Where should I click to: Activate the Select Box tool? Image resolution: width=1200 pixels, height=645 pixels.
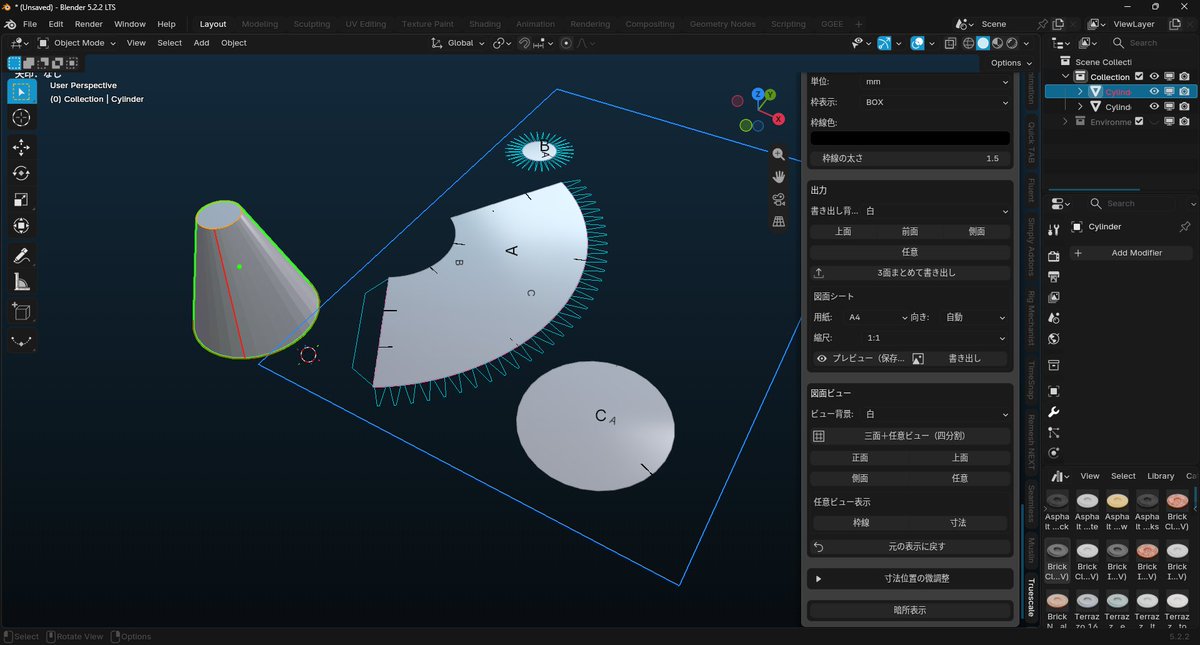(21, 91)
